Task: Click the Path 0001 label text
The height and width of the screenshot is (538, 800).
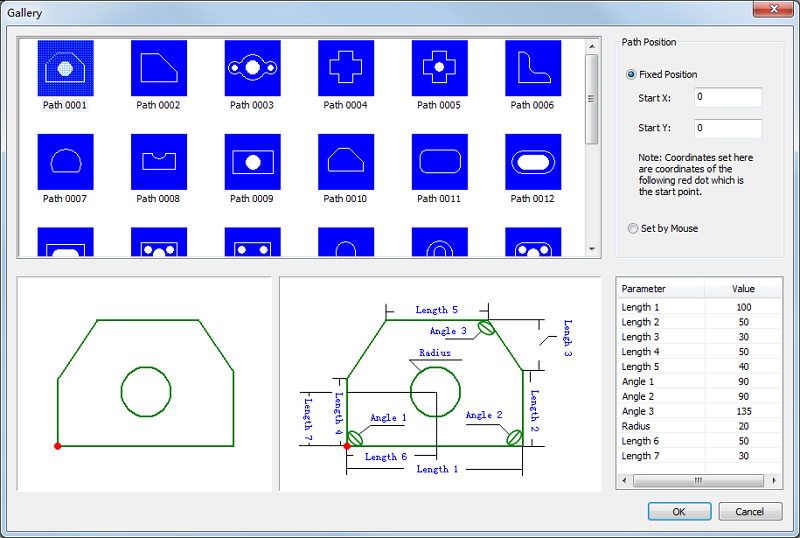Action: (65, 105)
